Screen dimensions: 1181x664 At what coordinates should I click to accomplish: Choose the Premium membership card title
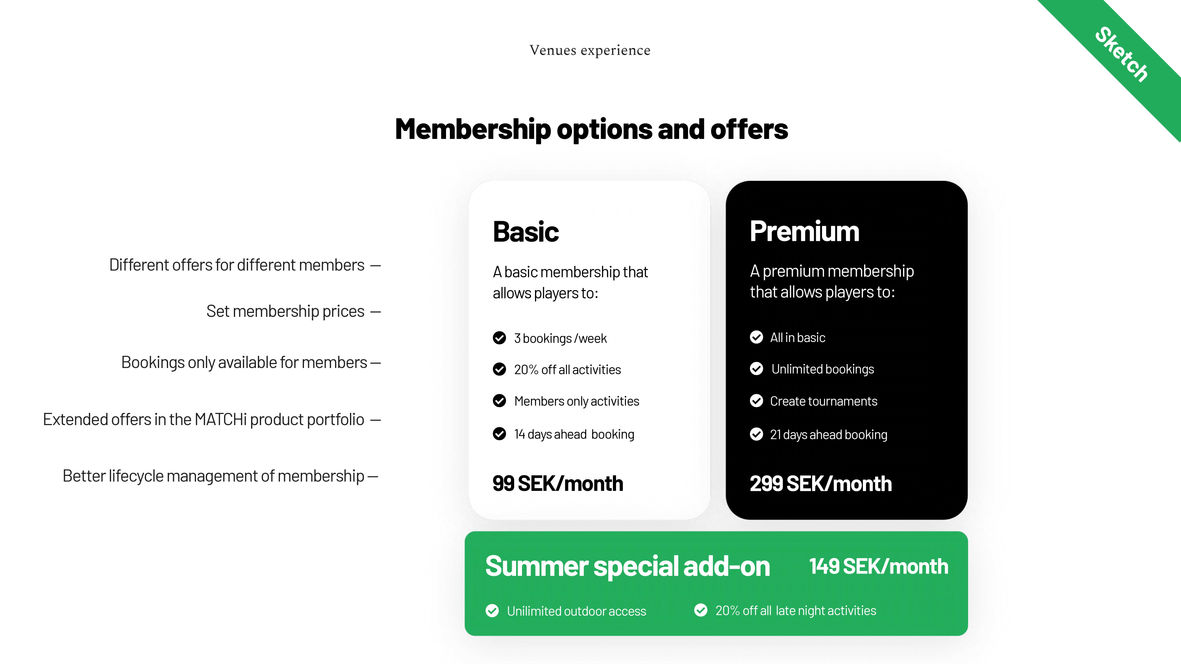pos(804,231)
